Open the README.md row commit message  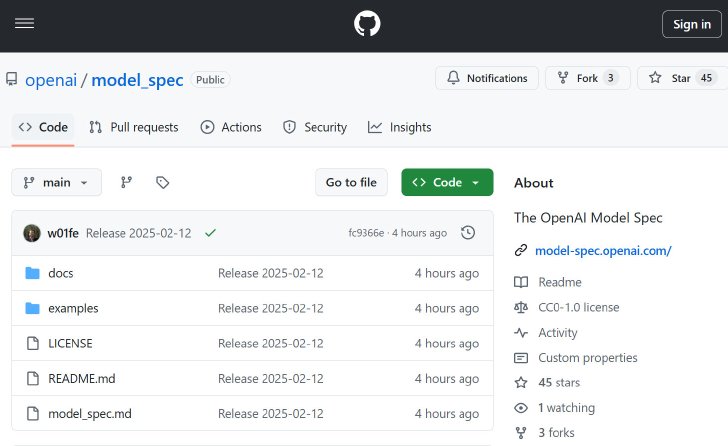coord(271,379)
